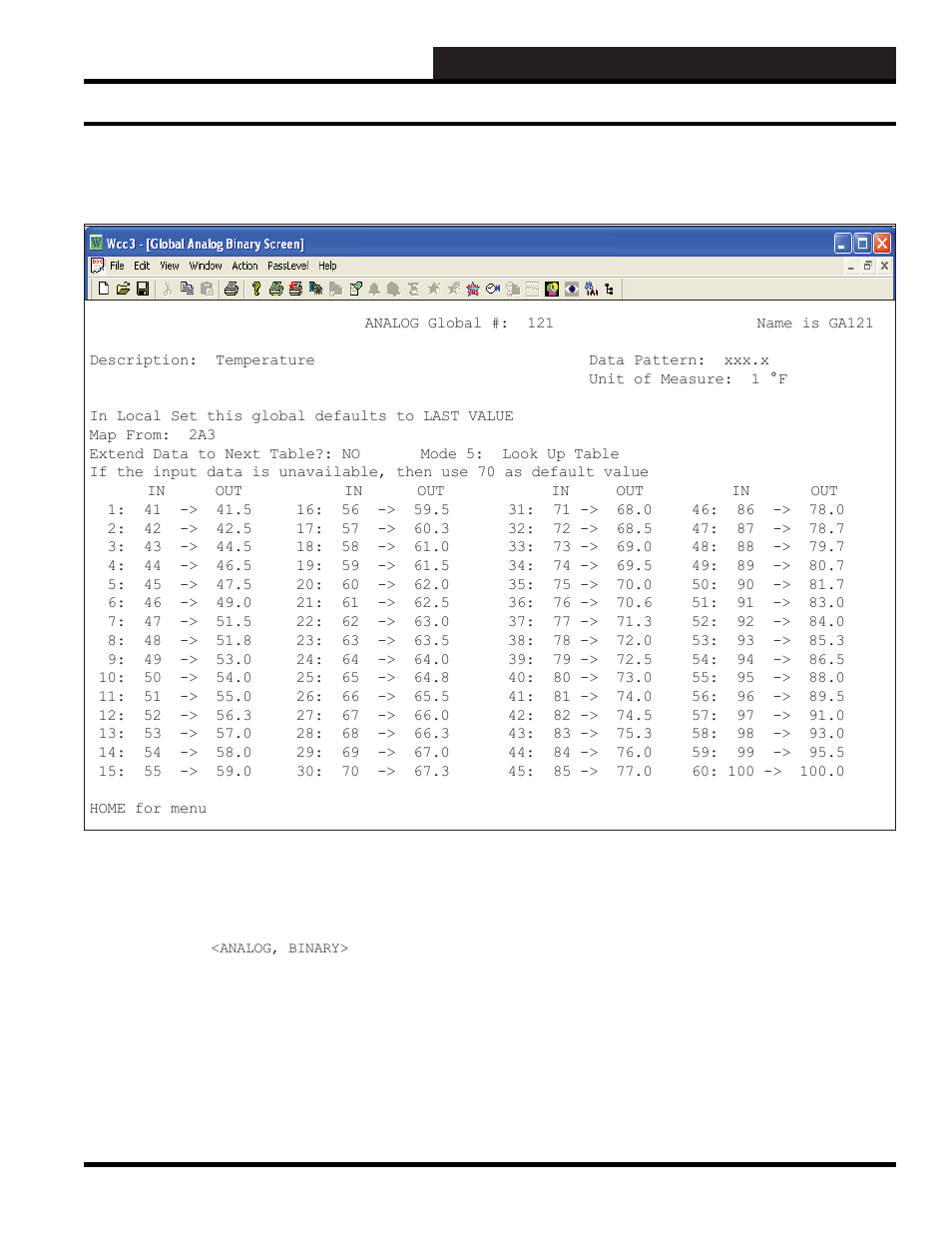
Task: Click the Look Up Table mode text
Action: [561, 454]
